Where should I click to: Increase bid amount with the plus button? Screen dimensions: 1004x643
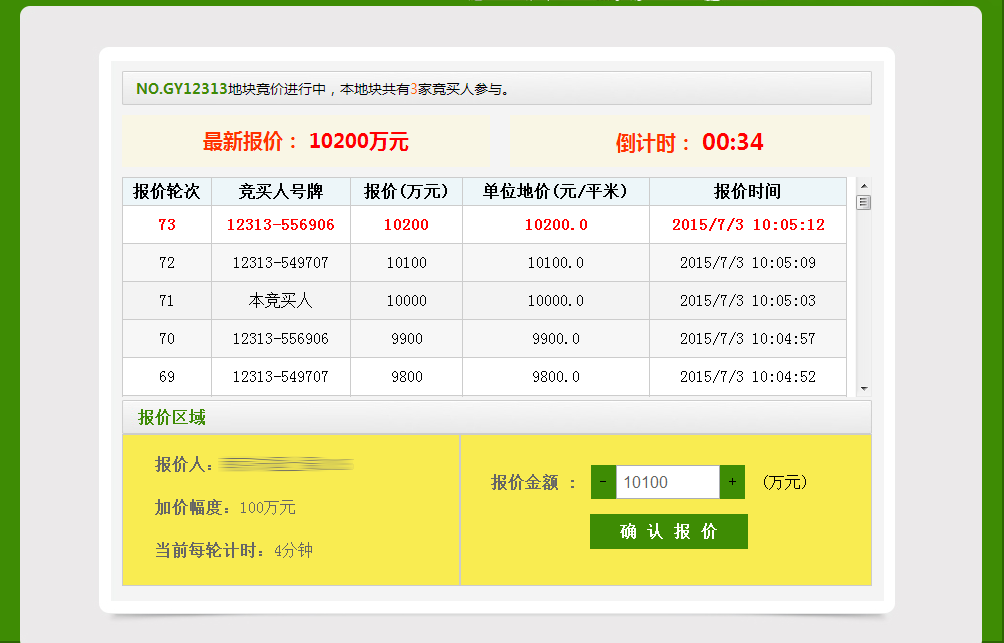coord(732,482)
